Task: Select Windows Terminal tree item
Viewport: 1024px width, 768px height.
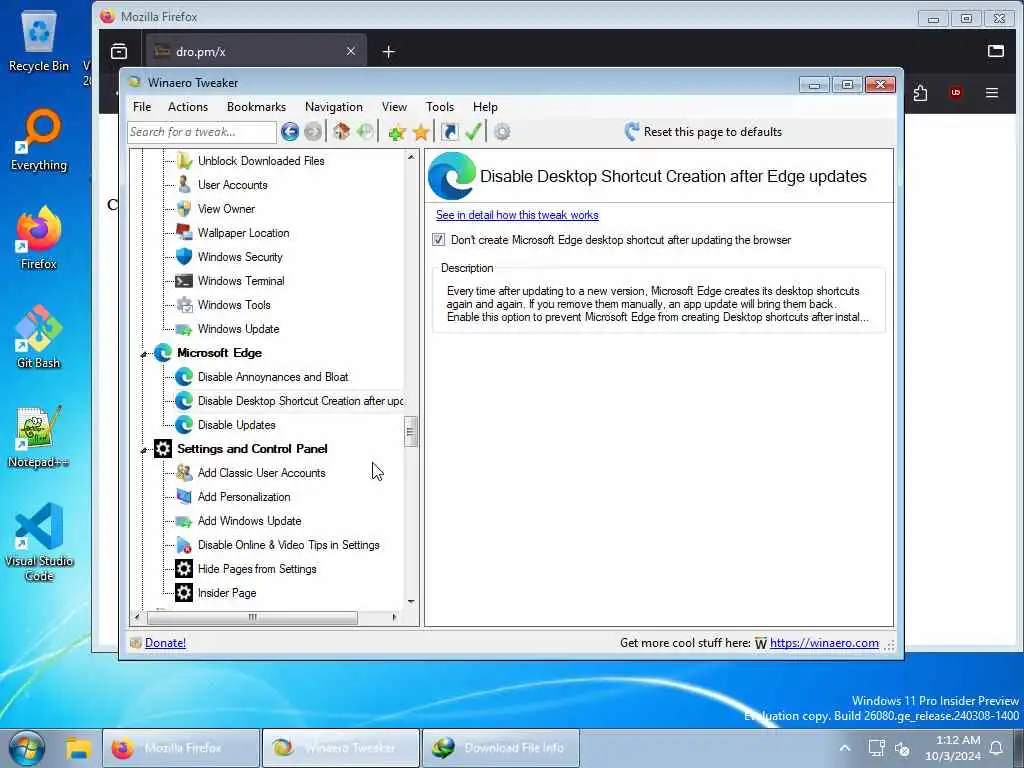Action: click(x=241, y=281)
